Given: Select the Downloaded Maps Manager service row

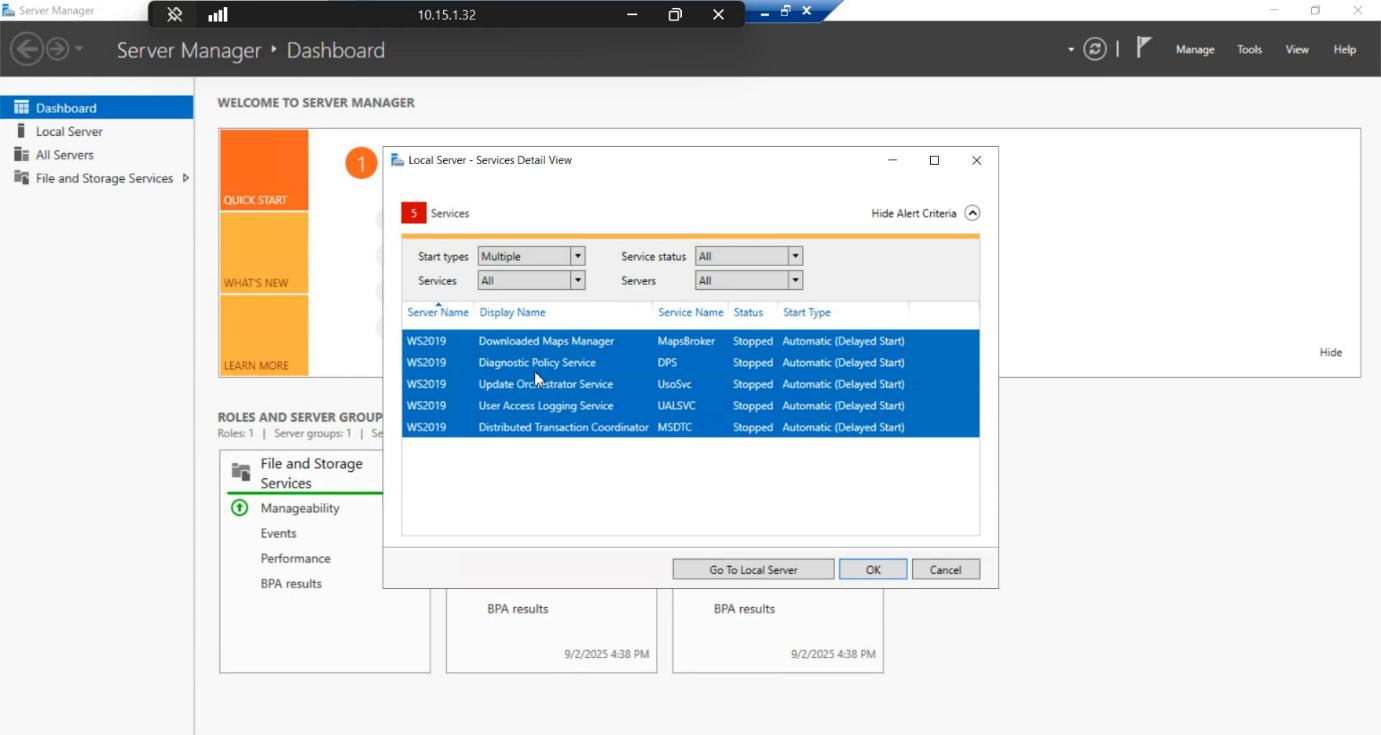Looking at the screenshot, I should point(691,341).
